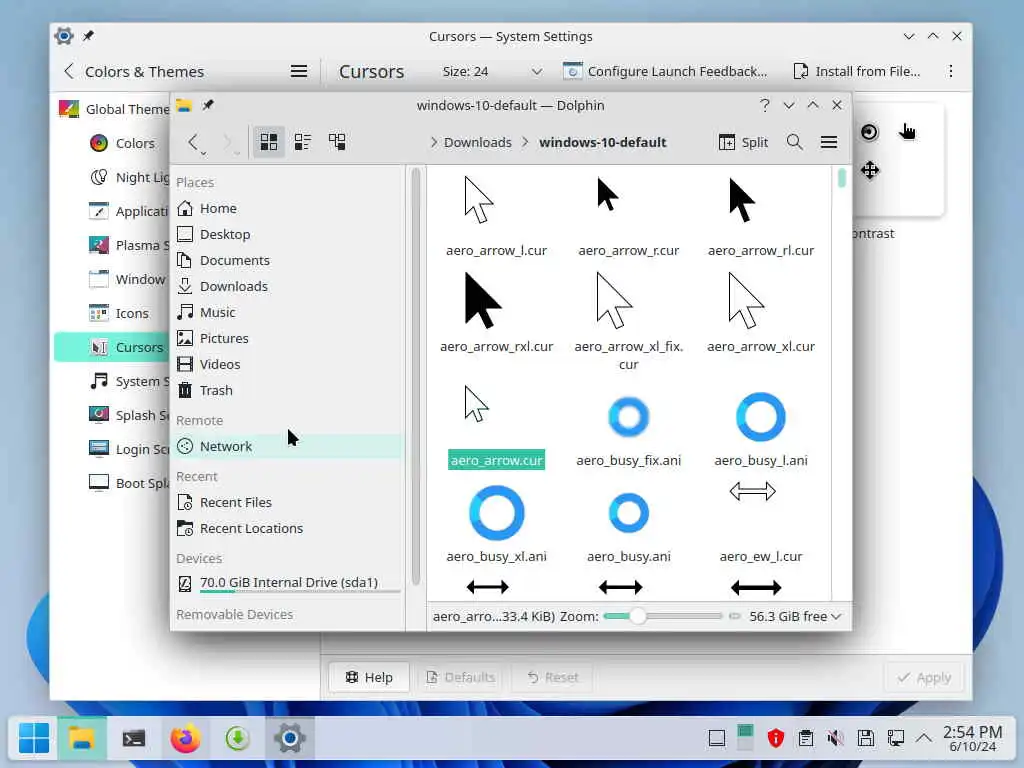Open the 70.0 GiB Internal Drive
Viewport: 1024px width, 768px height.
(287, 583)
